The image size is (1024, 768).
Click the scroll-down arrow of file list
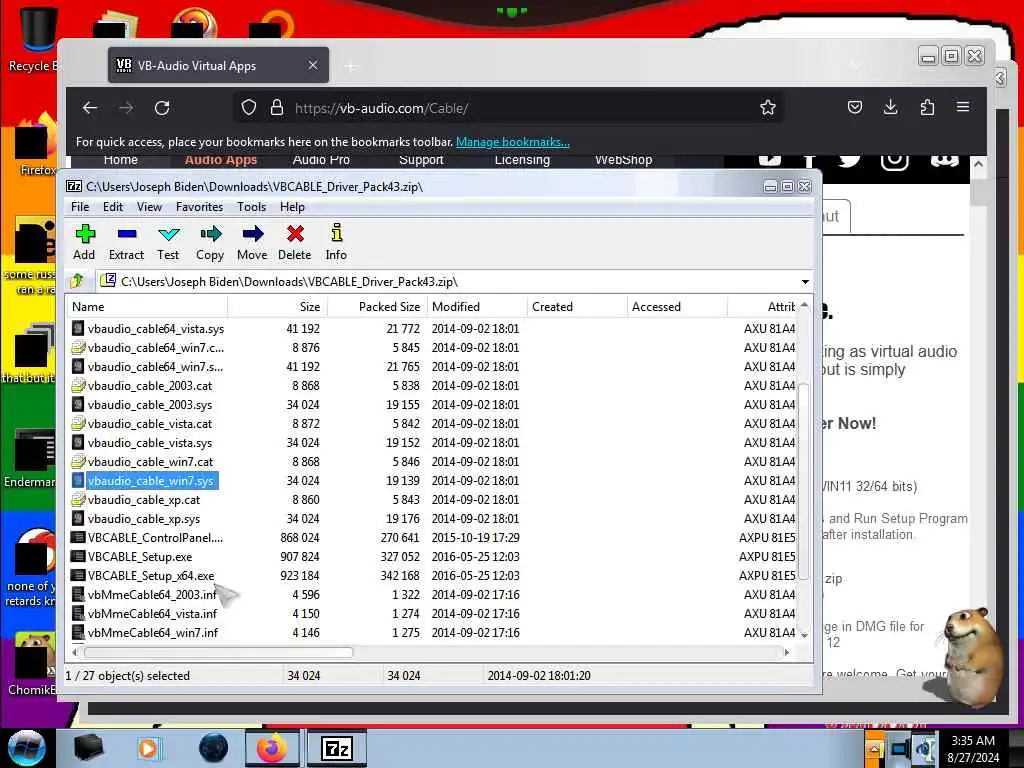click(x=804, y=635)
